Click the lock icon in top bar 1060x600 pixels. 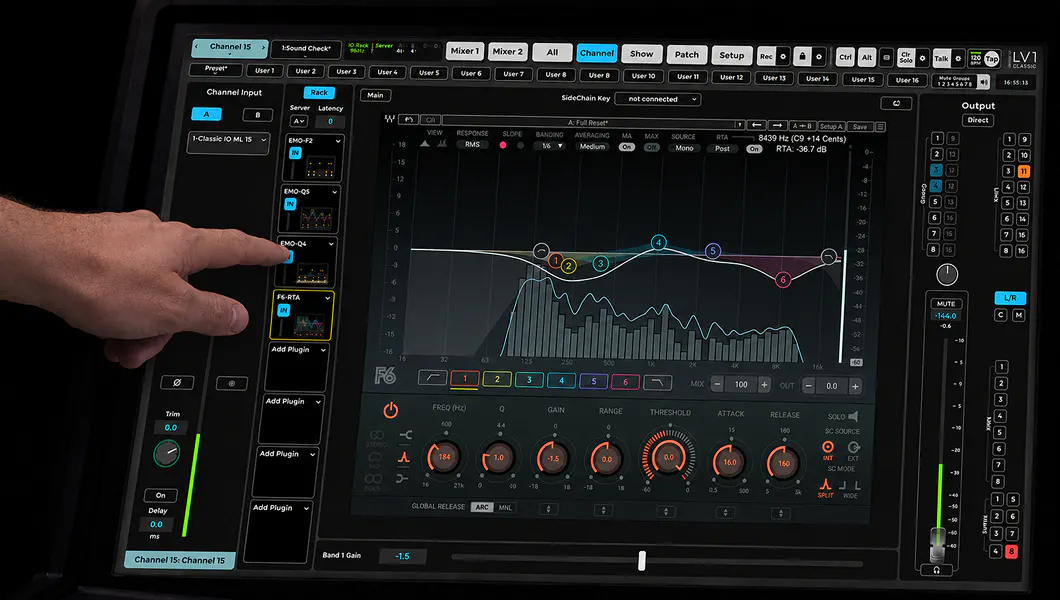click(802, 57)
